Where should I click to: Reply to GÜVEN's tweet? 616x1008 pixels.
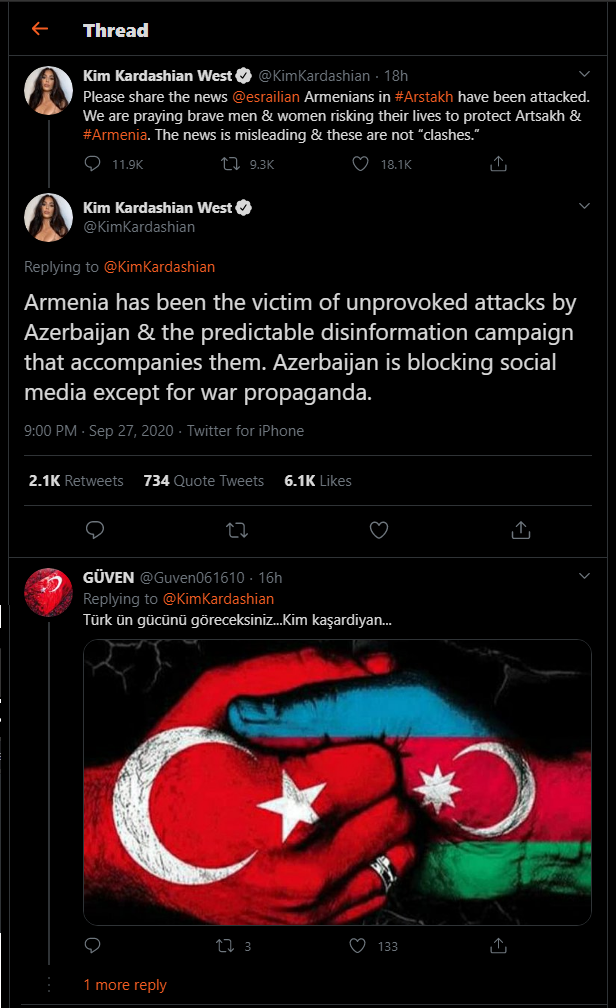click(x=93, y=945)
